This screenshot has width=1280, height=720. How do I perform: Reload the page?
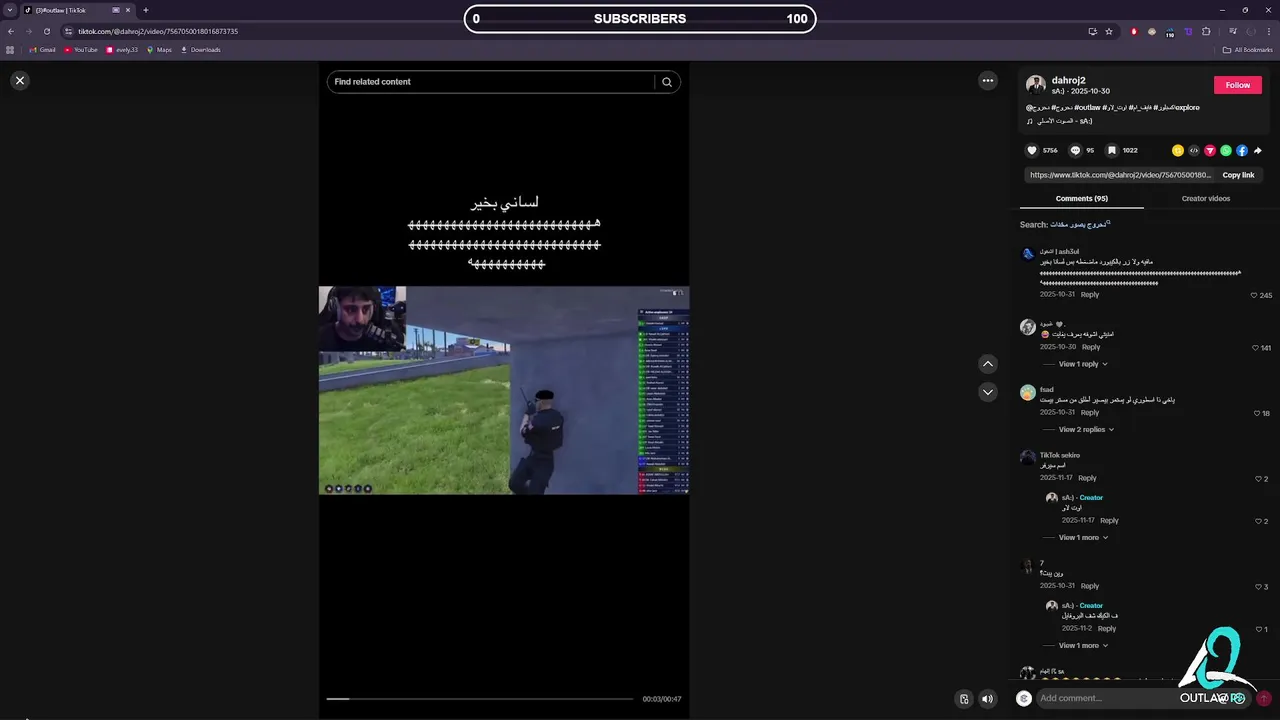coord(46,31)
